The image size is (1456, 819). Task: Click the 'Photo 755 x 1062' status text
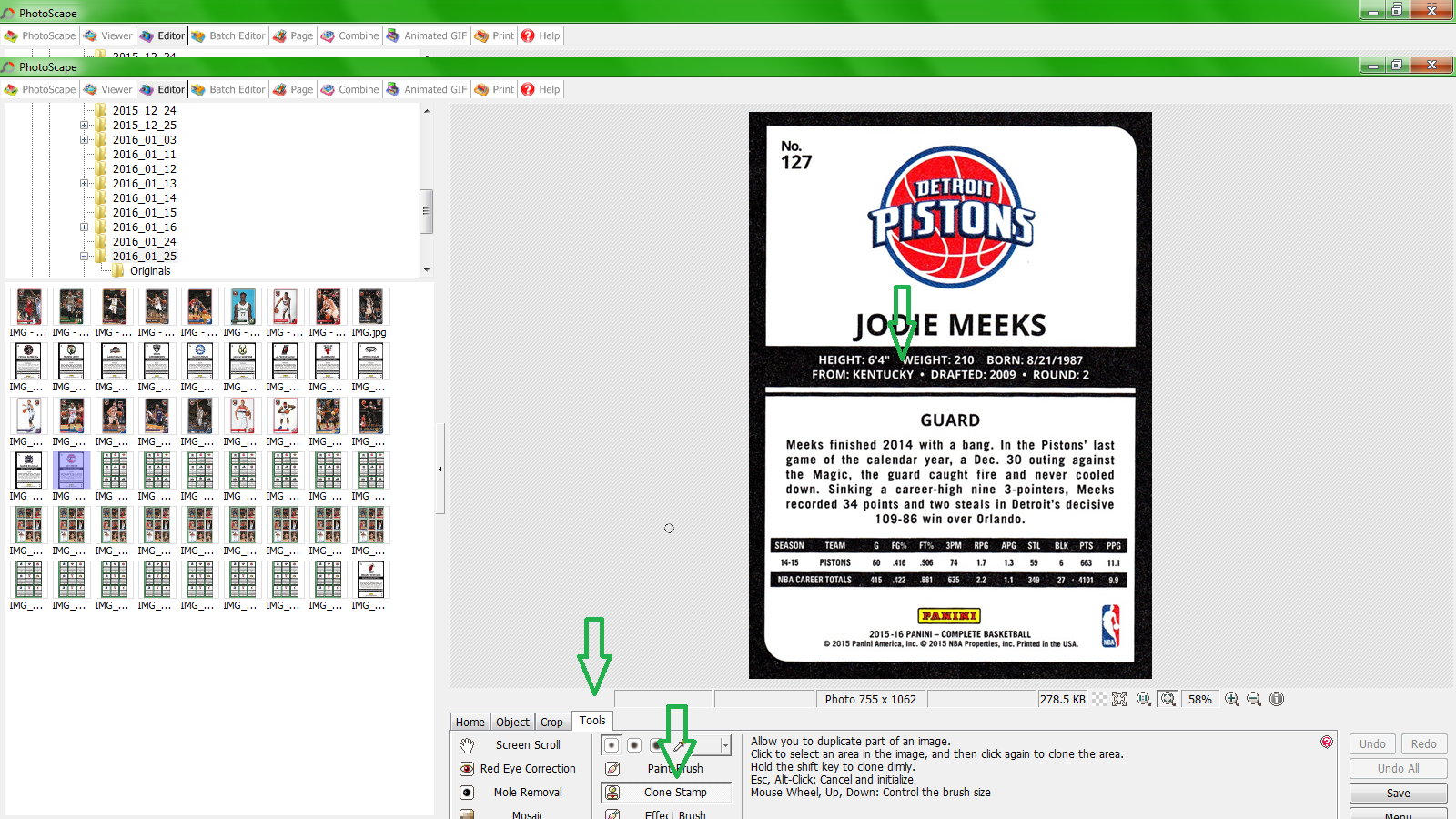click(x=870, y=699)
